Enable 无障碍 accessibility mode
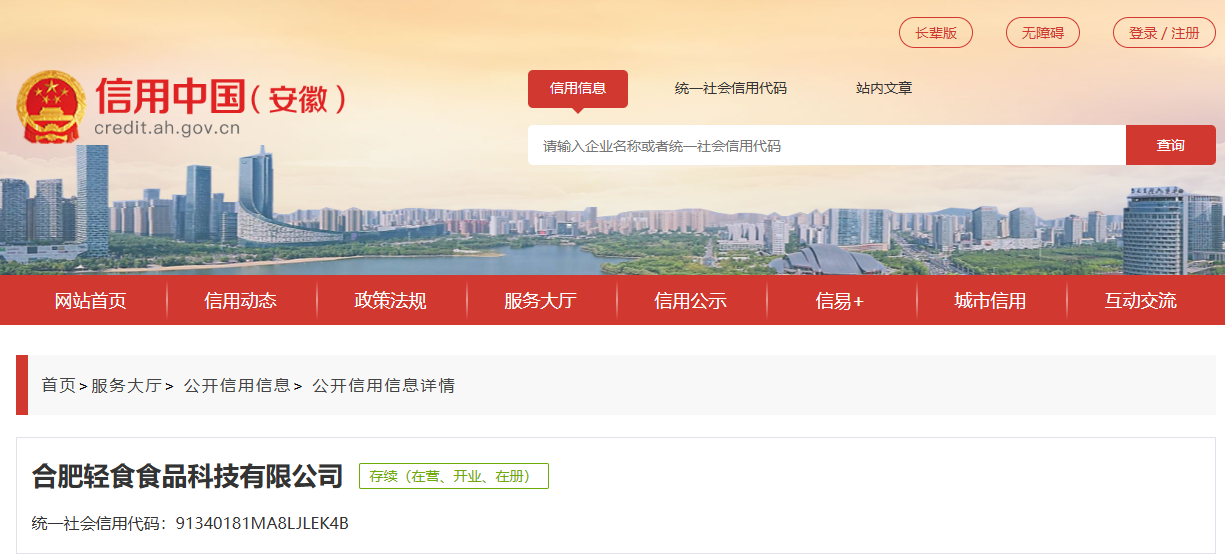Image resolution: width=1225 pixels, height=560 pixels. click(1043, 33)
